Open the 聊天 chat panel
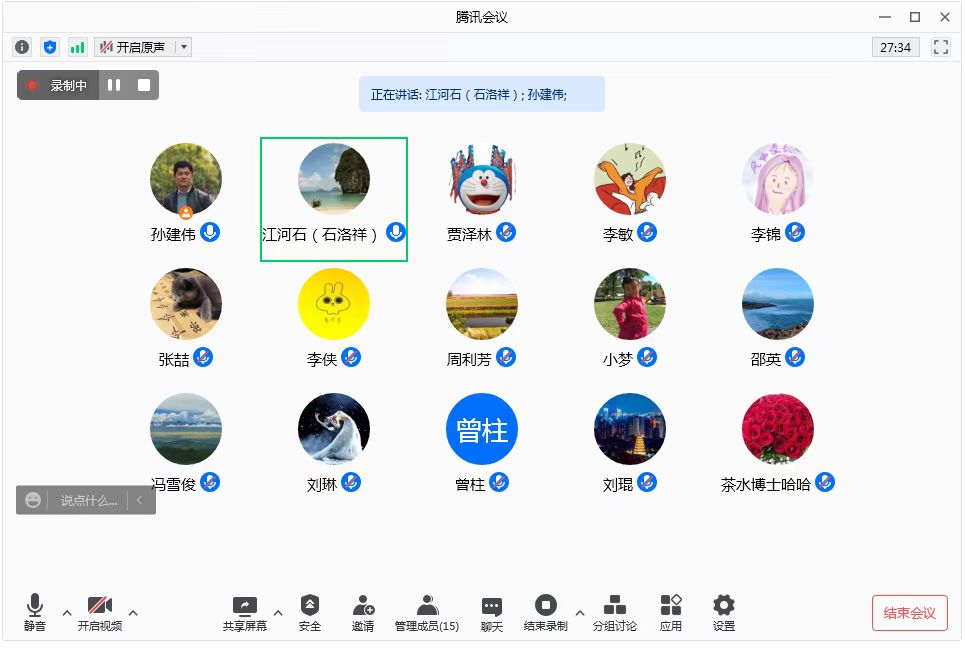Viewport: 965px width, 651px height. (491, 612)
